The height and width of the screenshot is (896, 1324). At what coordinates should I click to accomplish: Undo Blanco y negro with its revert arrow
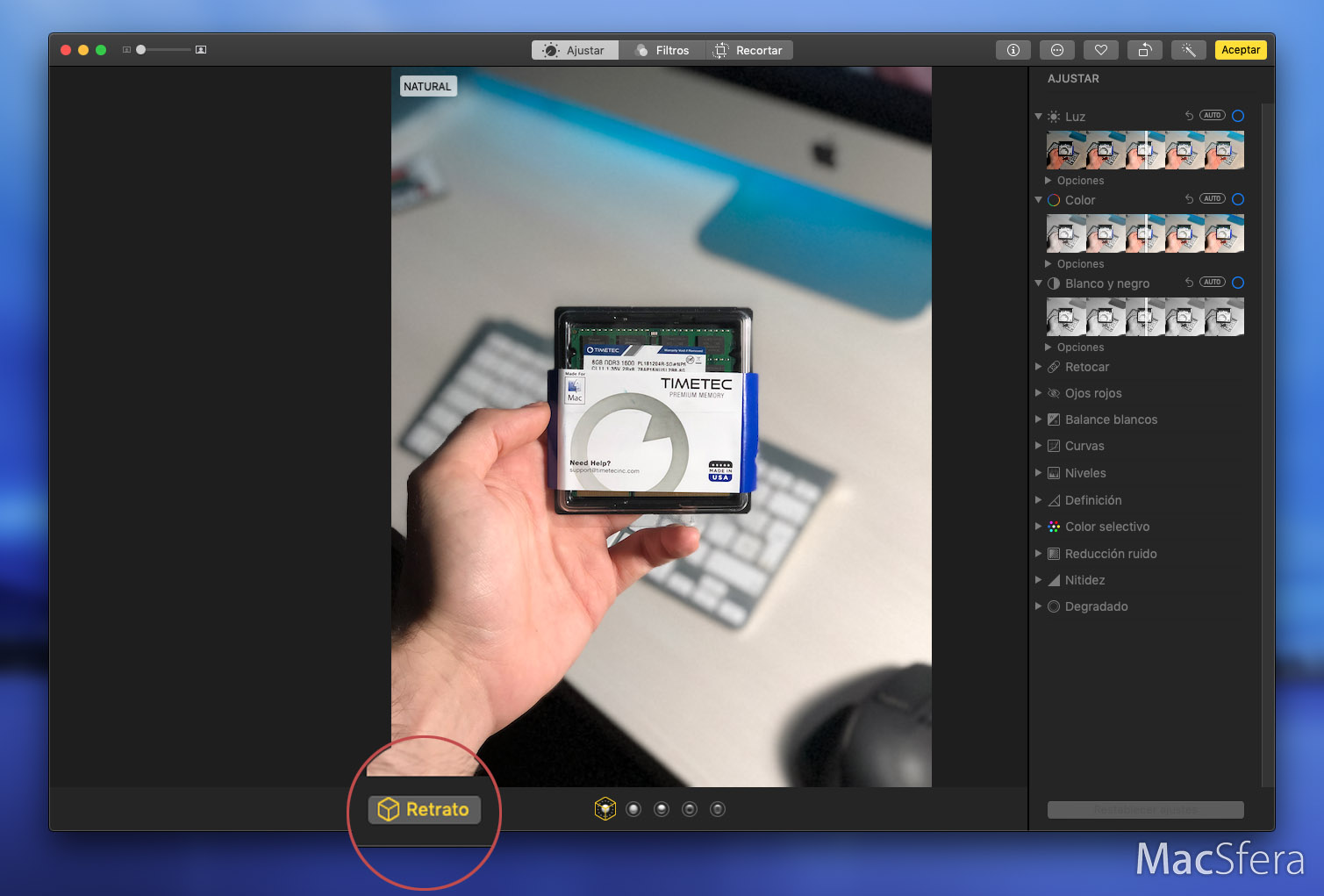coord(1189,283)
